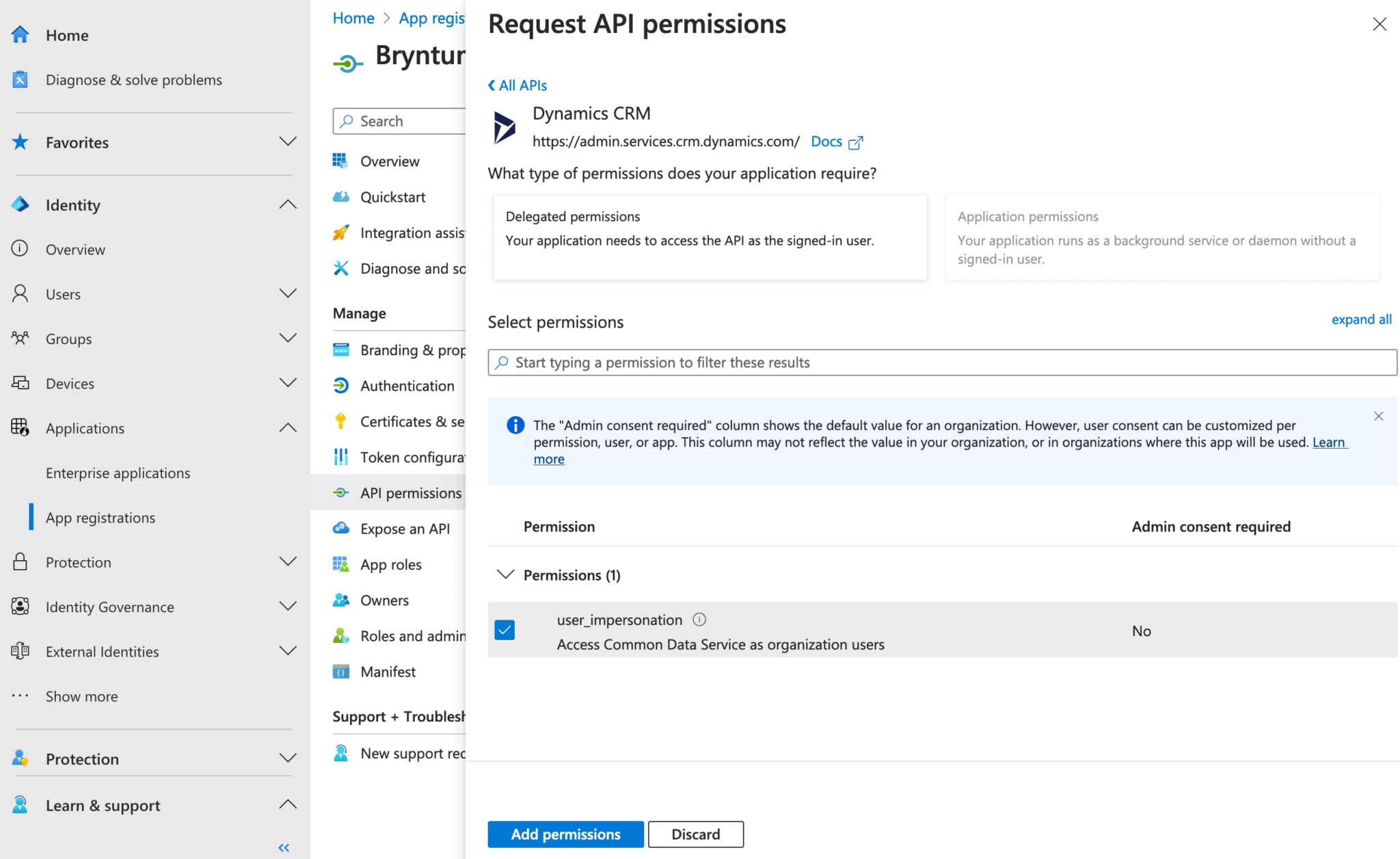The width and height of the screenshot is (1400, 859).
Task: Click the Quickstart cloud icon
Action: tap(340, 197)
